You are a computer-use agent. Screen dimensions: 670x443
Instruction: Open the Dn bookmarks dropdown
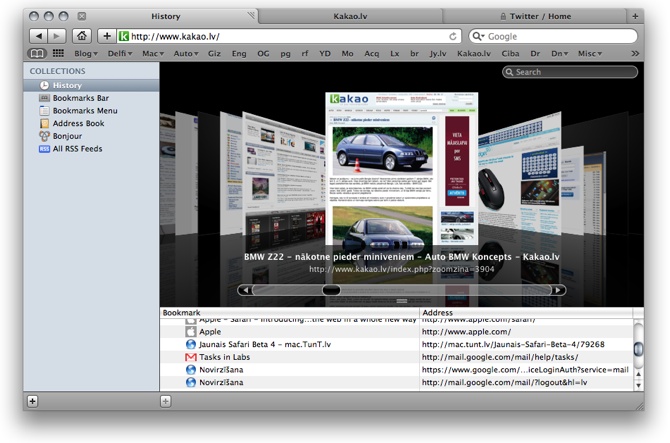(x=559, y=53)
